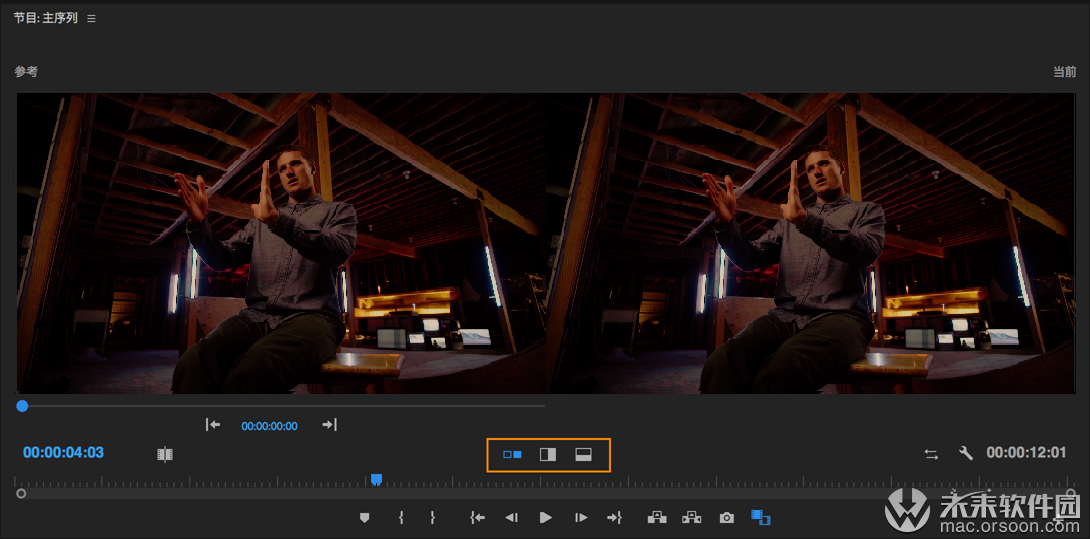The image size is (1090, 539).
Task: Select side by side comparison layout
Action: tap(512, 455)
